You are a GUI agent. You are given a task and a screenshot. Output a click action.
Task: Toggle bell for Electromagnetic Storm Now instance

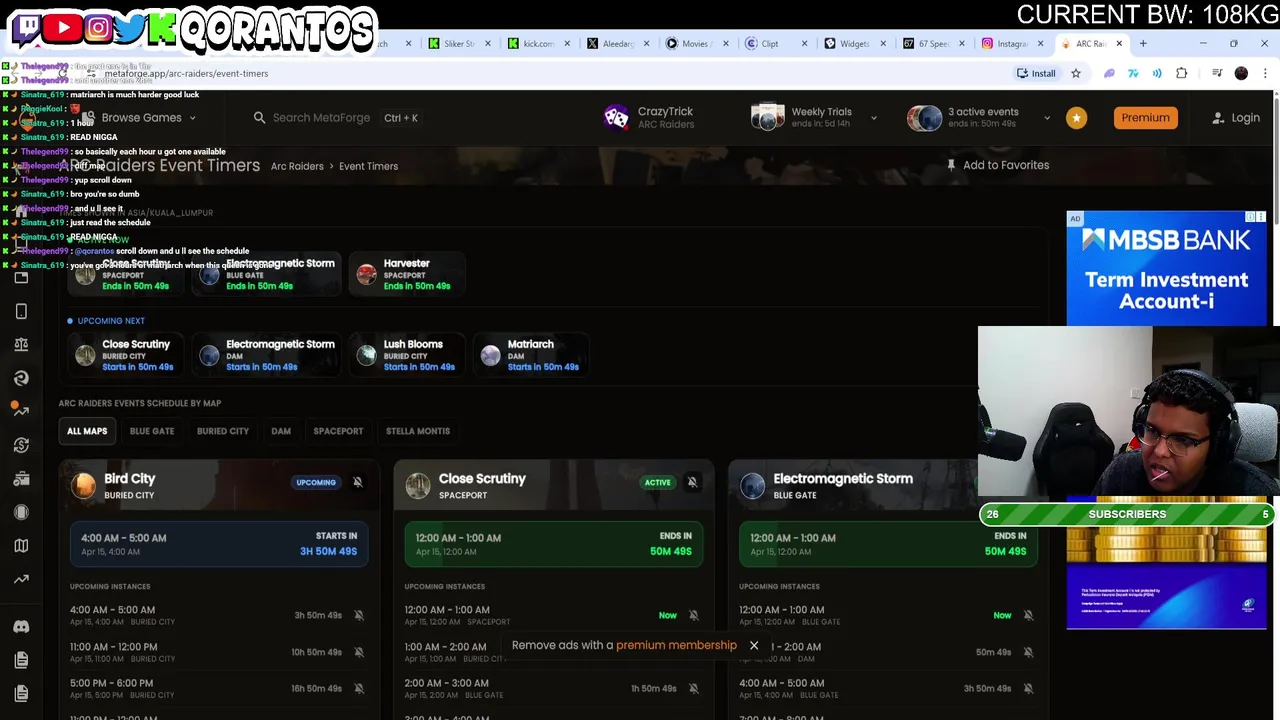tap(1028, 615)
